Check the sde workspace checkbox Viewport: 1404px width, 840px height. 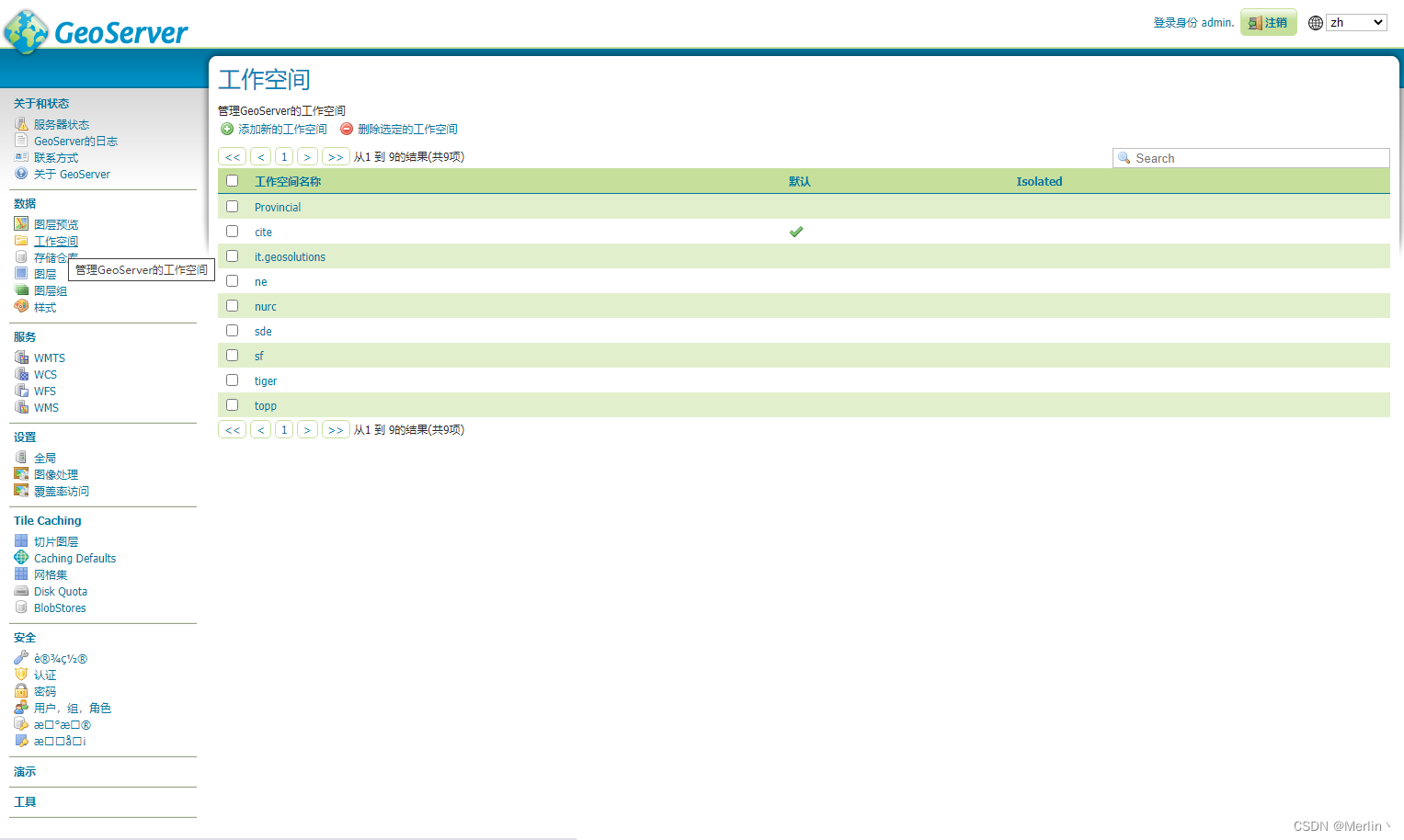(233, 331)
